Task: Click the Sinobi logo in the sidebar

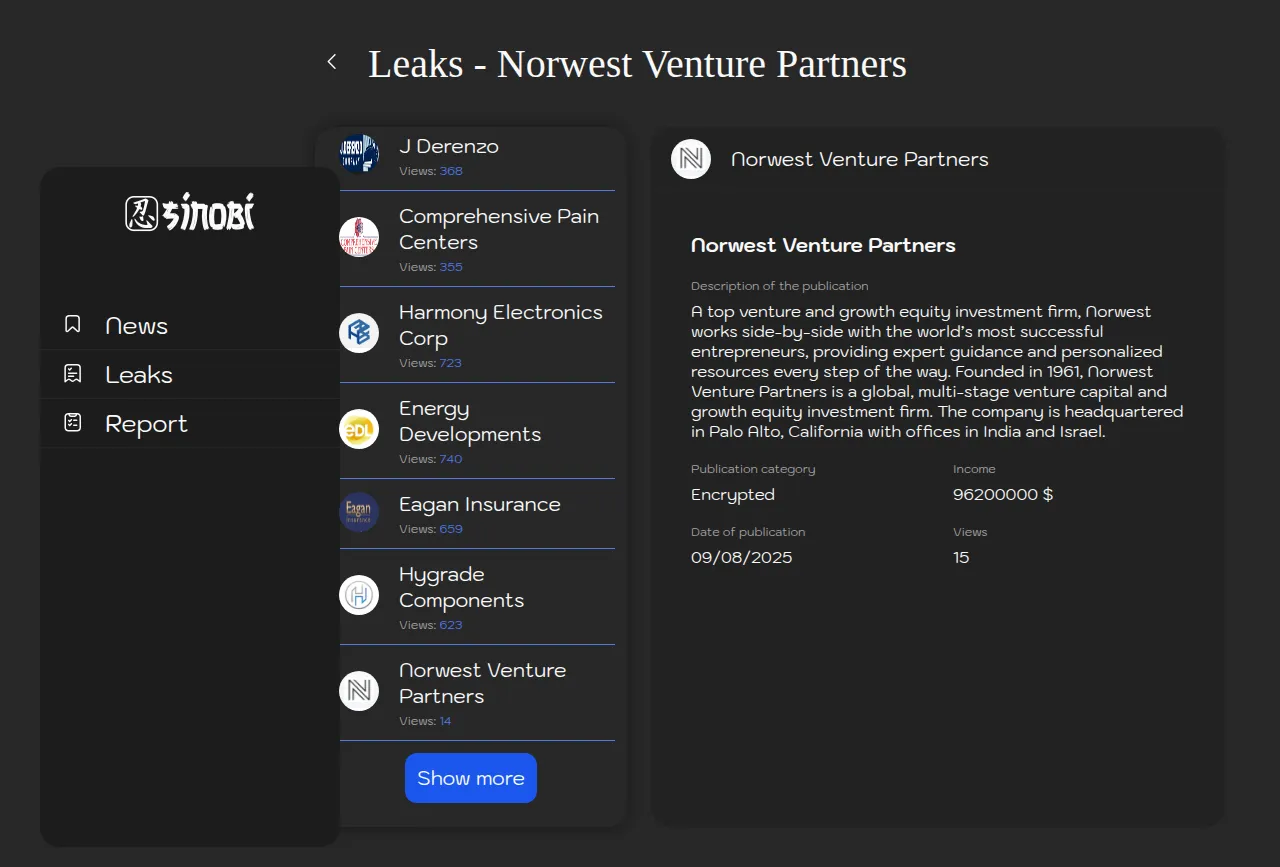Action: [190, 212]
